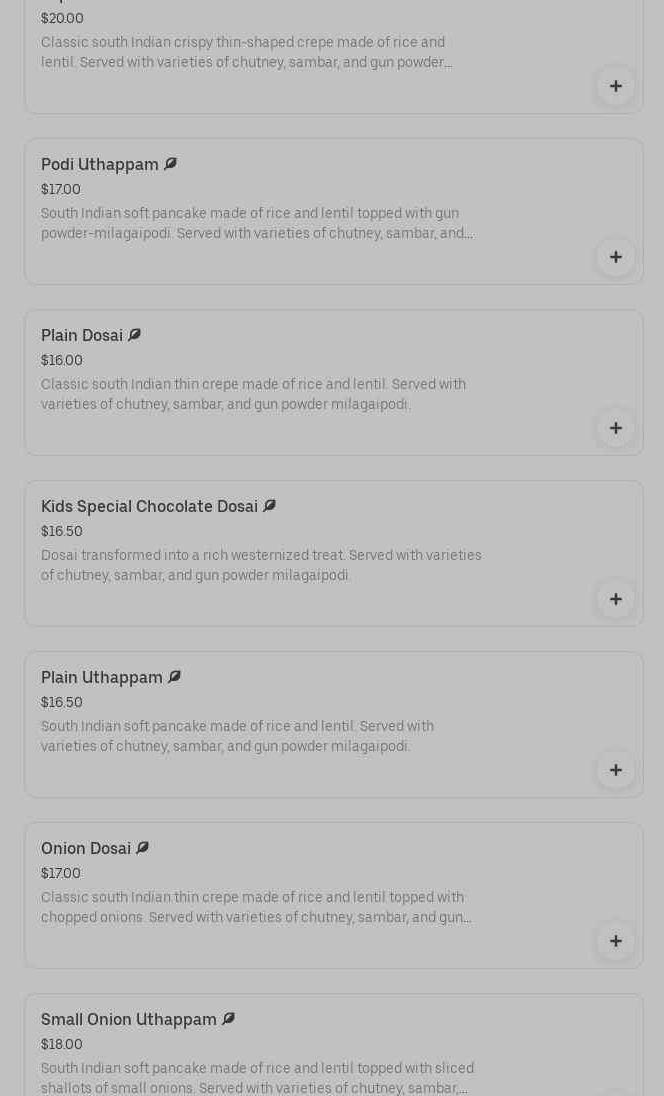Open Kids Special Chocolate Dosai title

(149, 506)
